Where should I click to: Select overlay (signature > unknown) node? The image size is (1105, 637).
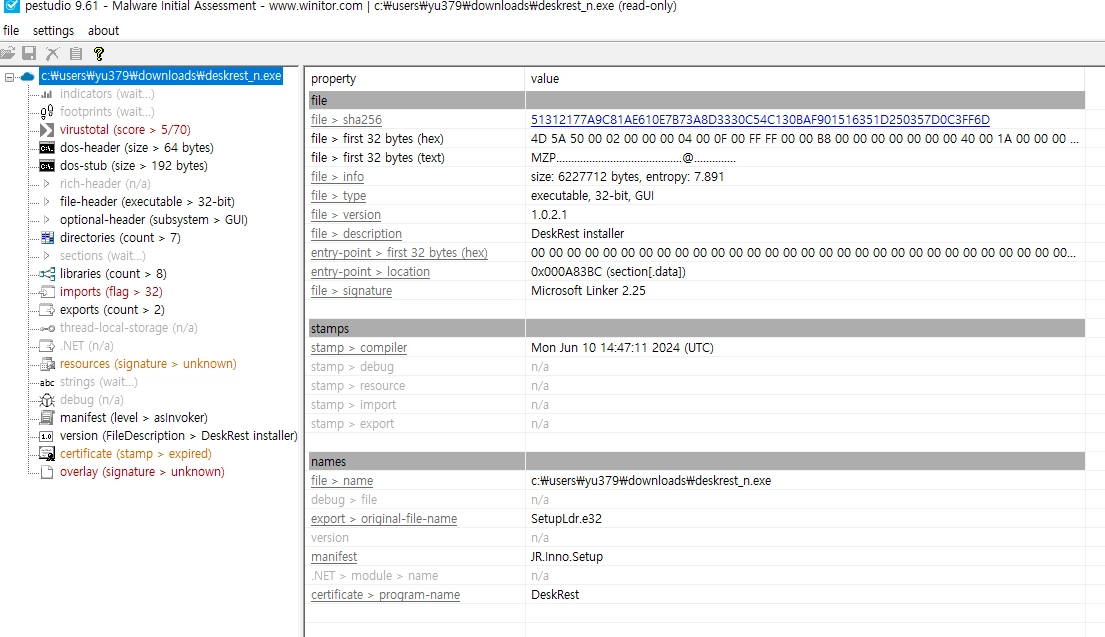coord(142,472)
